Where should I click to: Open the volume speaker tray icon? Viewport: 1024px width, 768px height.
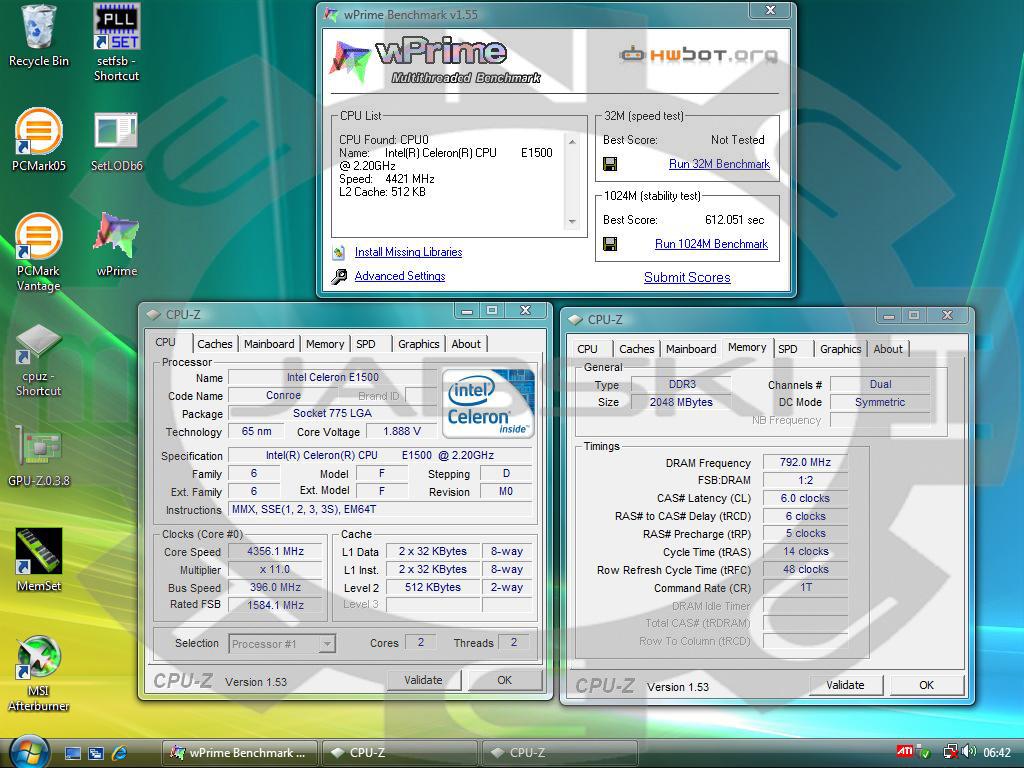click(x=970, y=752)
